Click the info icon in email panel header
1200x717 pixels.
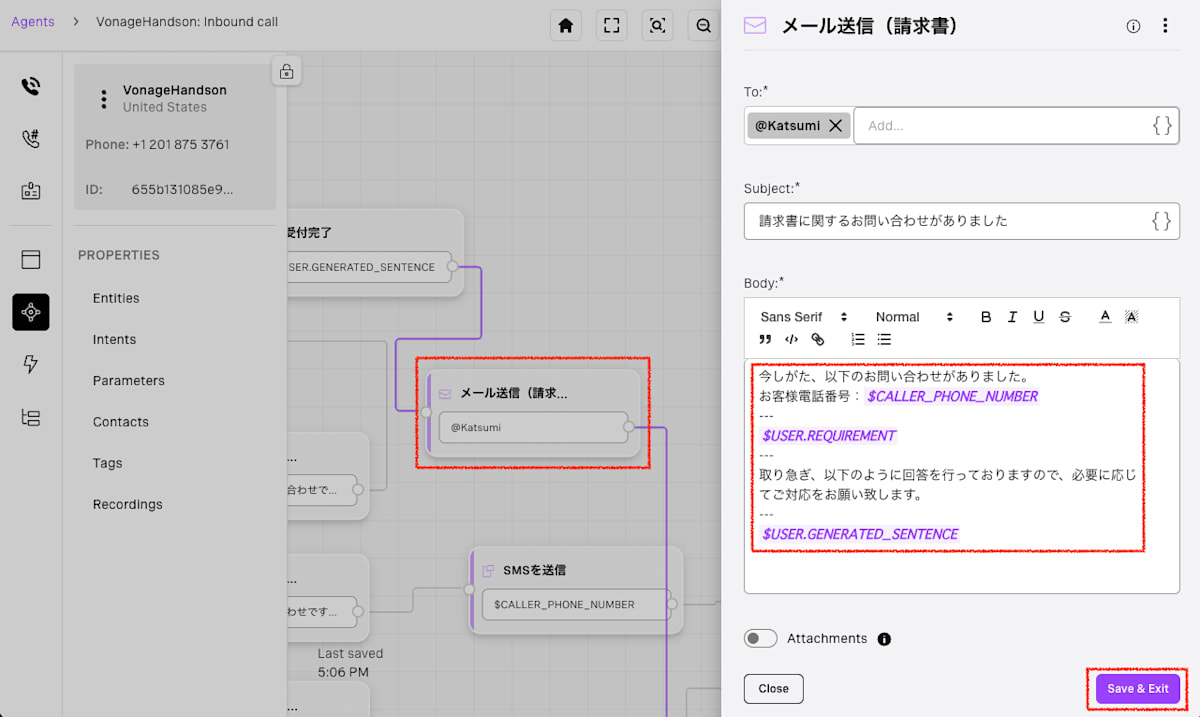[x=1133, y=27]
